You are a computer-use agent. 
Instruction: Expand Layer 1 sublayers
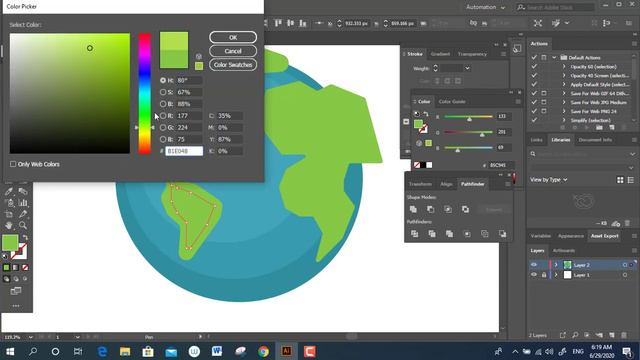tap(556, 275)
